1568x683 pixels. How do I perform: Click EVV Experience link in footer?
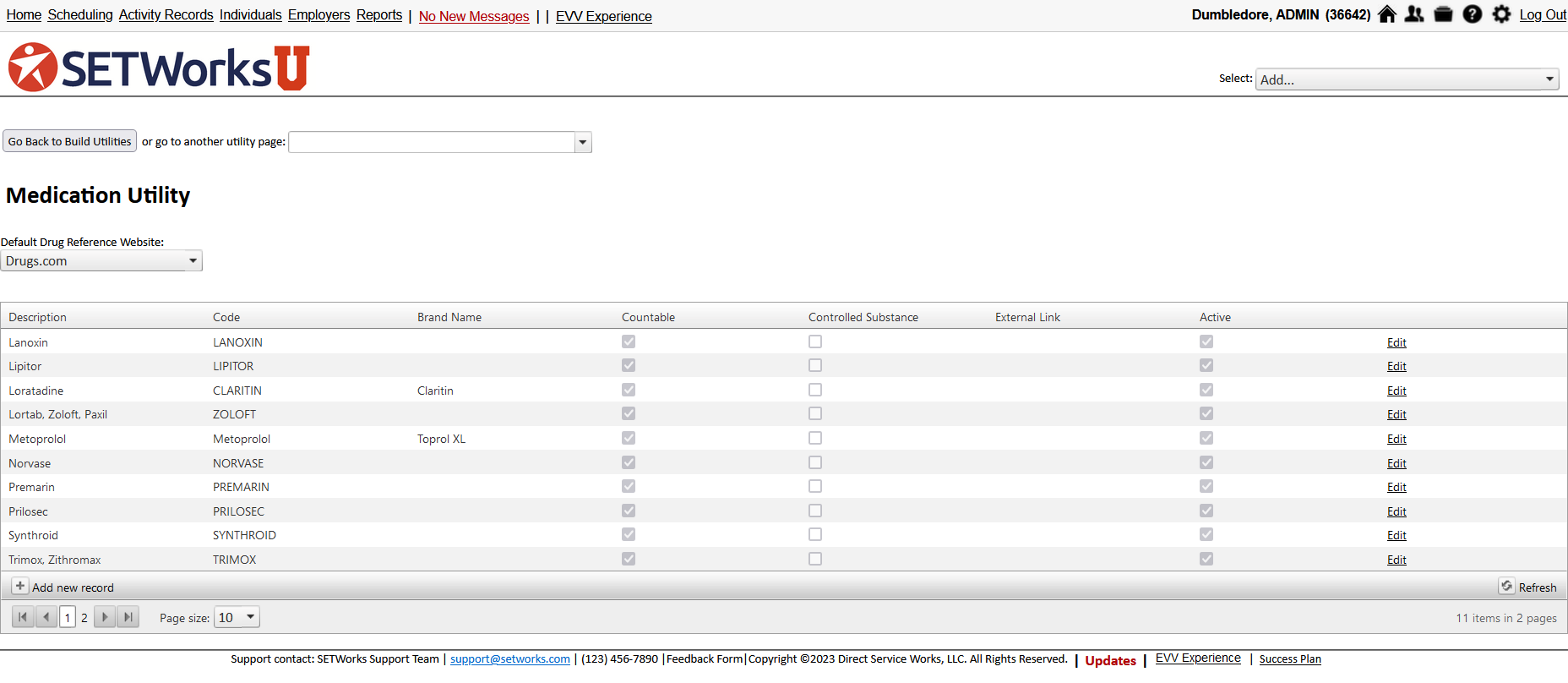(x=1198, y=658)
